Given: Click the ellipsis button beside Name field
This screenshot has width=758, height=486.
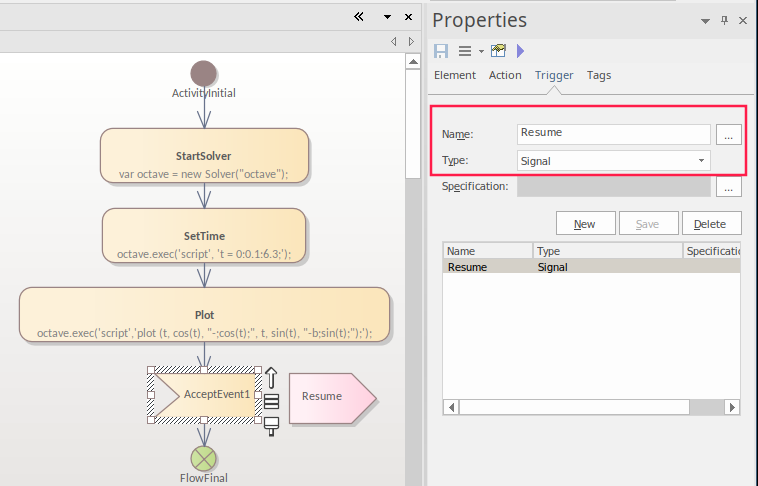Looking at the screenshot, I should point(728,133).
